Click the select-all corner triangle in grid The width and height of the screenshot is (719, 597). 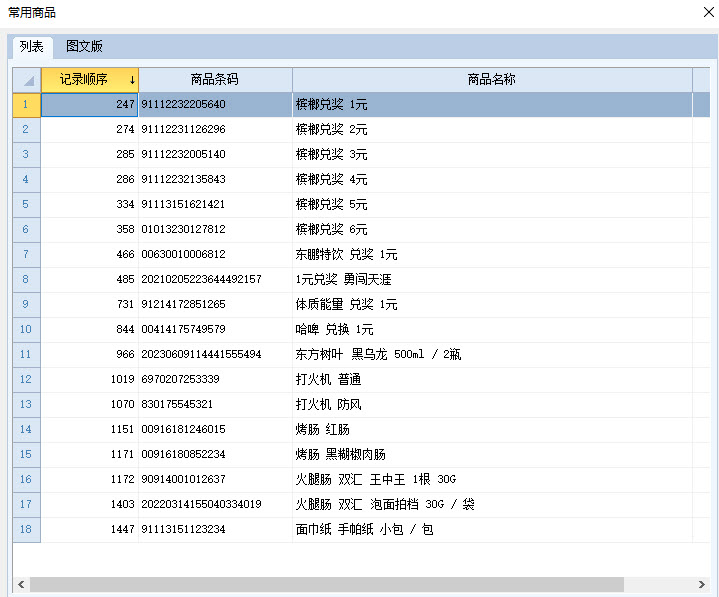click(26, 80)
